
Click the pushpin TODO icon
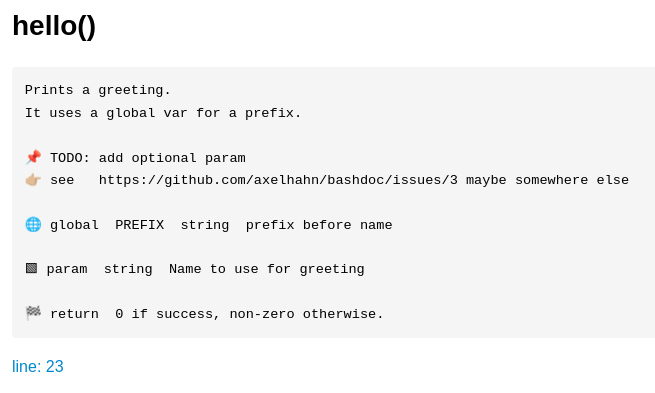pyautogui.click(x=33, y=157)
